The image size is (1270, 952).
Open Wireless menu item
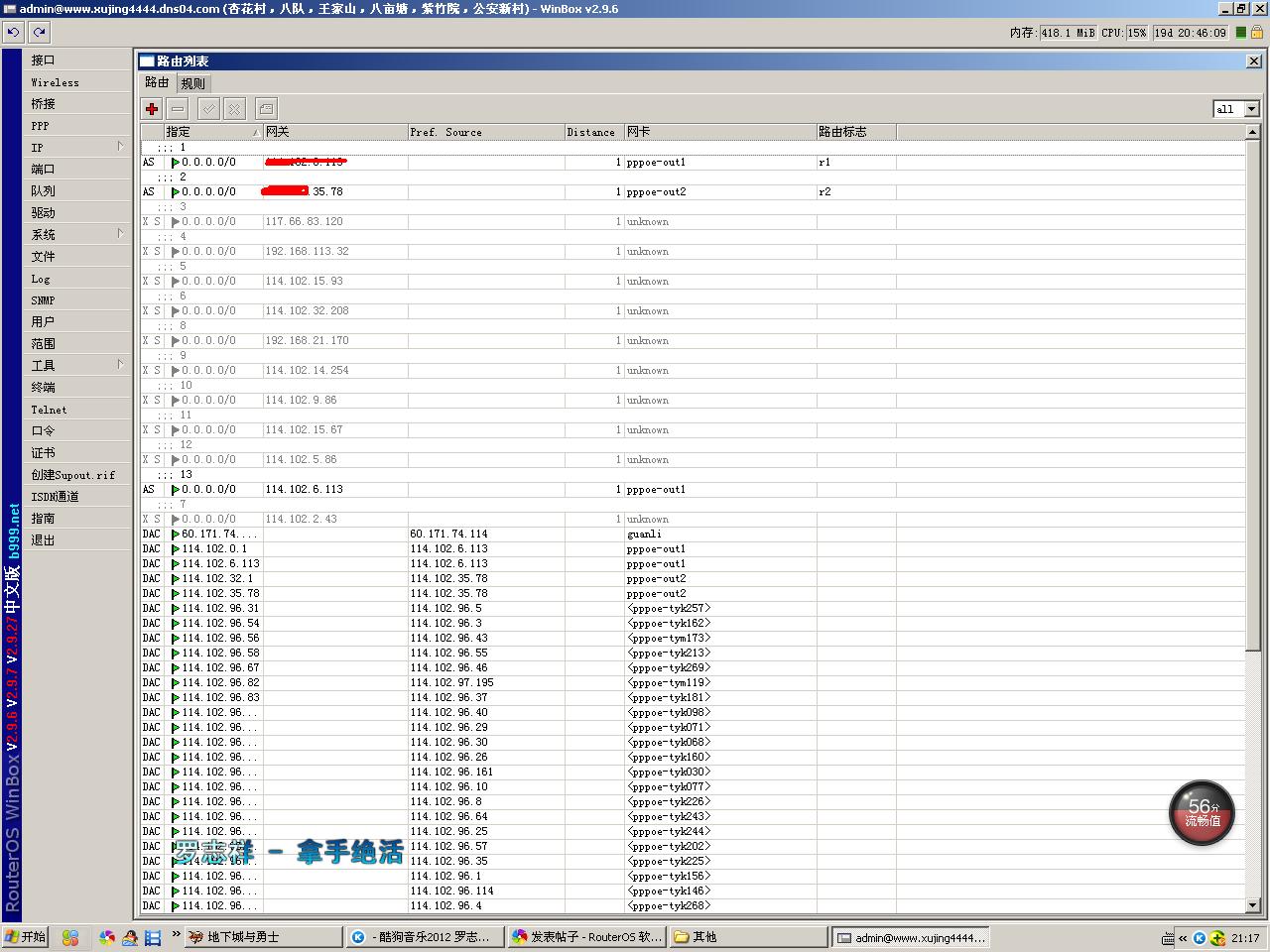(77, 82)
